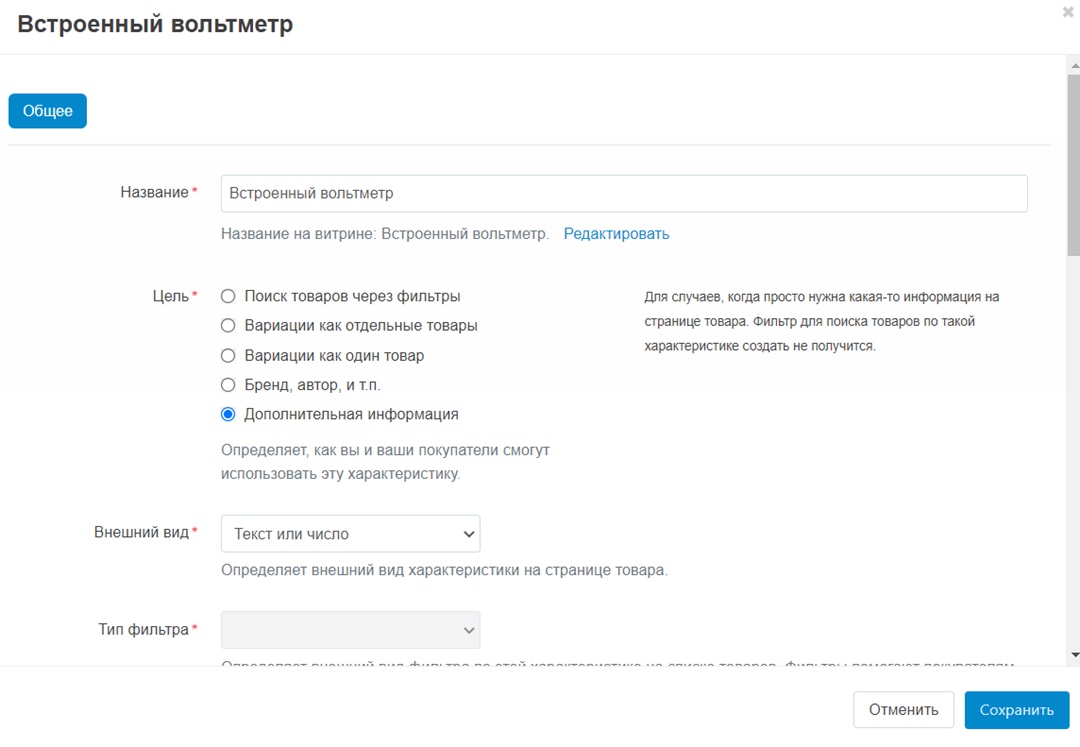Click the Цель field label
This screenshot has width=1080, height=747.
coord(170,296)
